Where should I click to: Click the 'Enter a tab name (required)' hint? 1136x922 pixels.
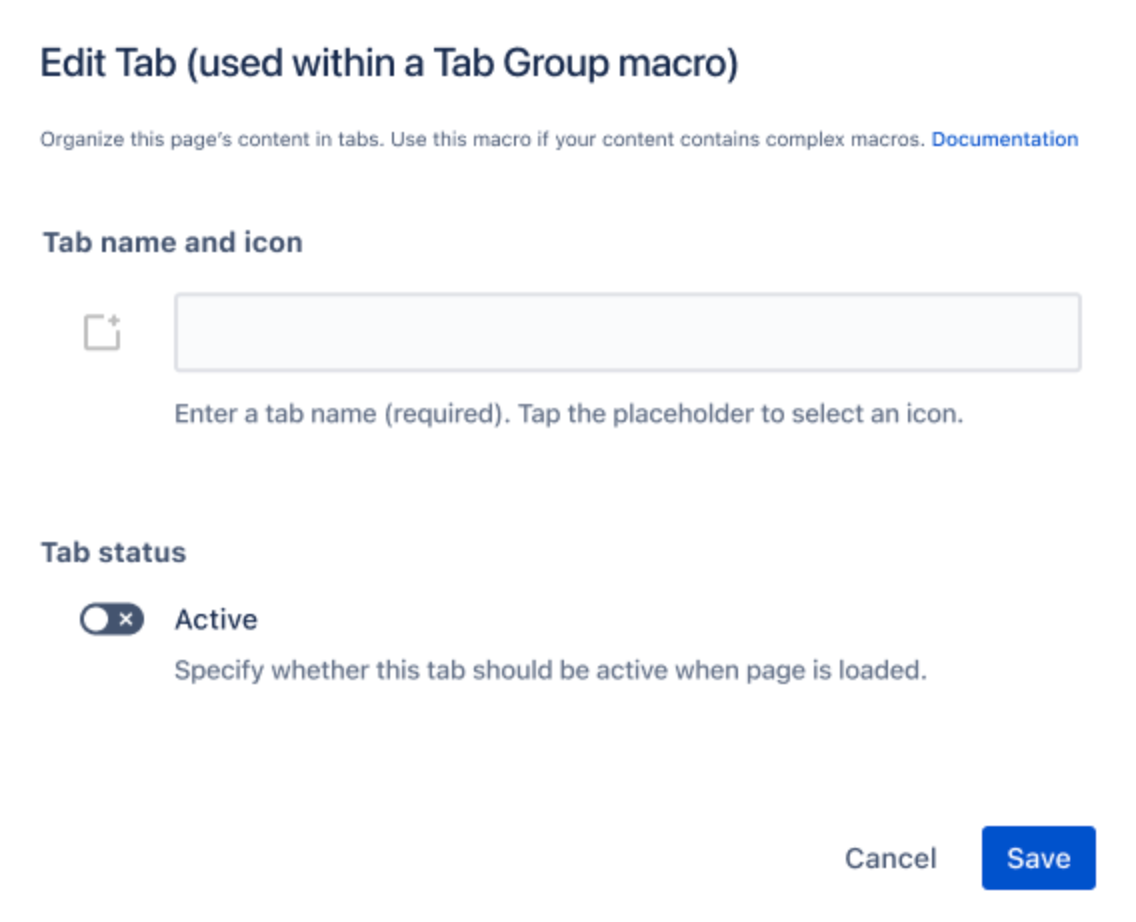click(x=338, y=414)
